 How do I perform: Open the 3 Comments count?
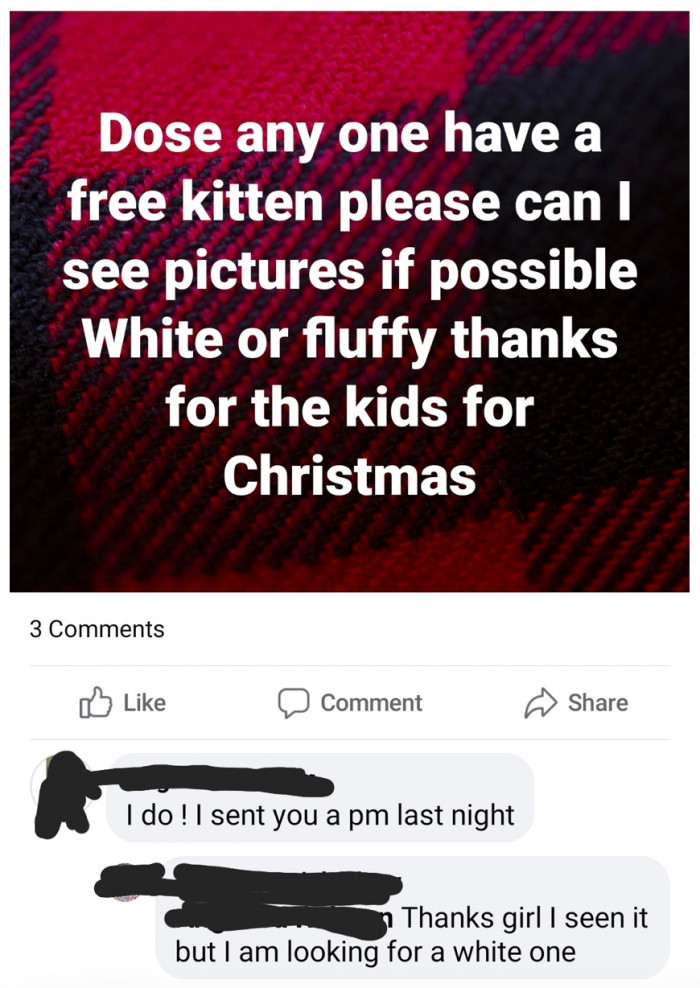click(96, 629)
